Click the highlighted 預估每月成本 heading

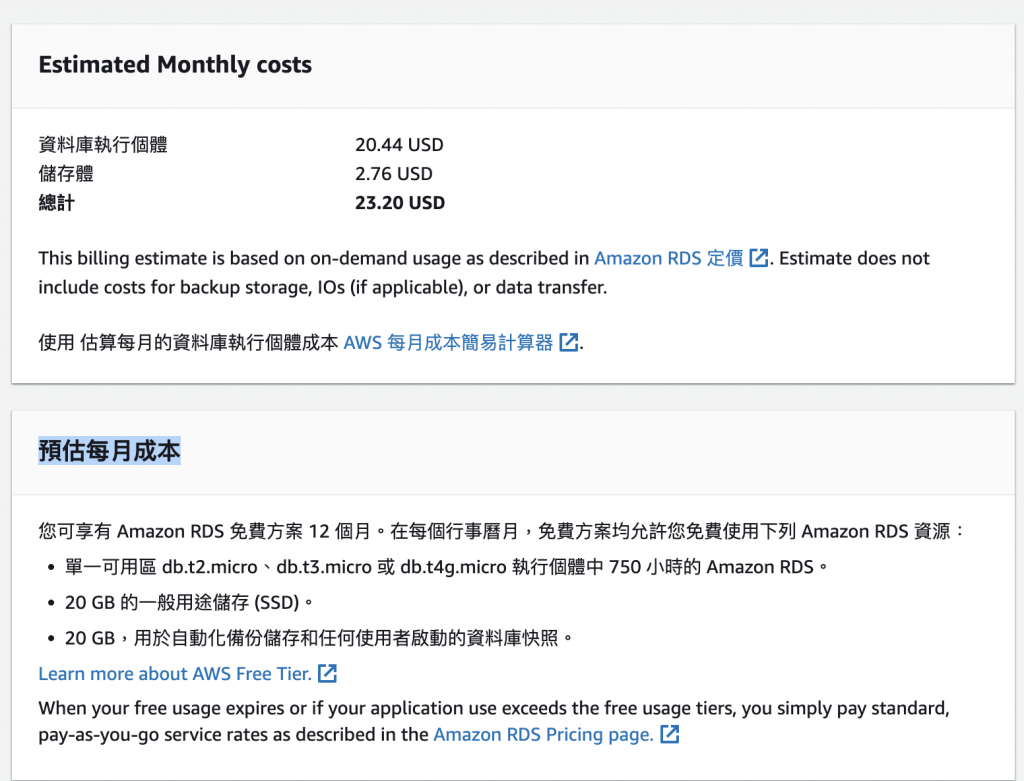(110, 451)
